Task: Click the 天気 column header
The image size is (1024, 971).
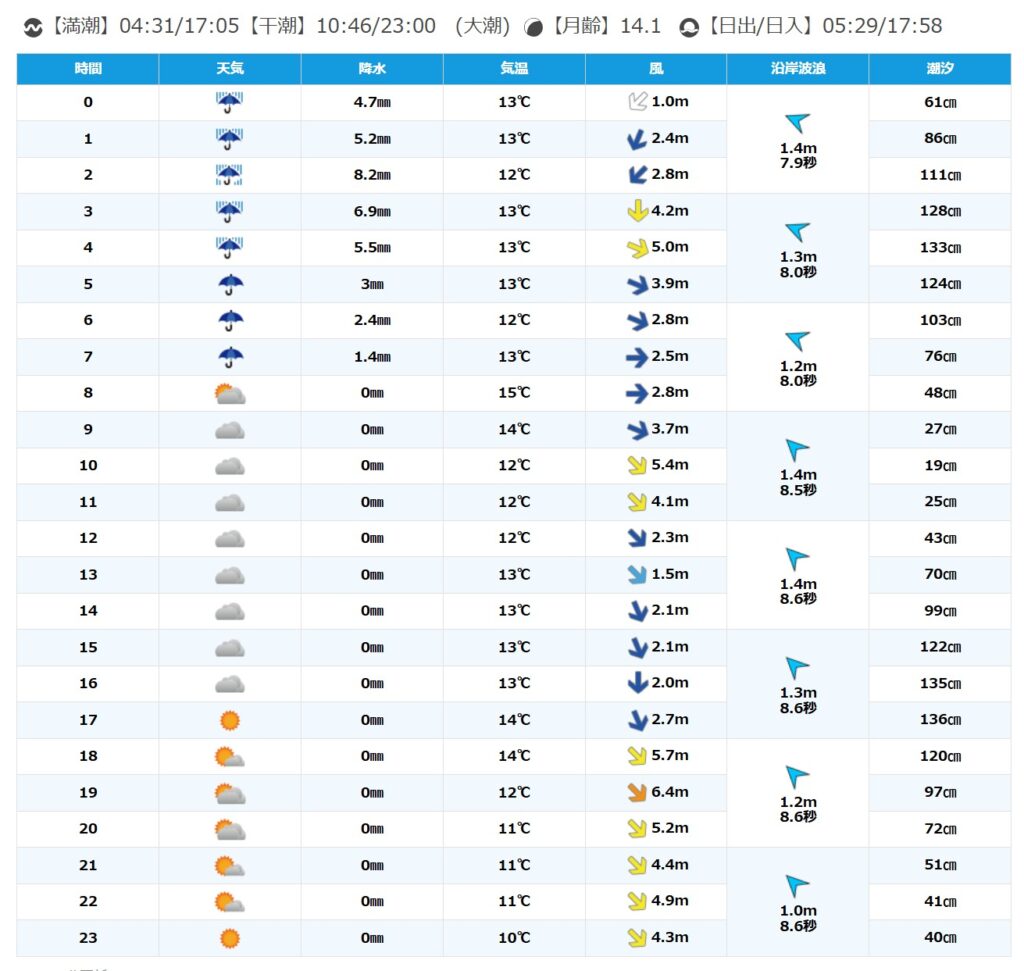Action: pos(229,69)
